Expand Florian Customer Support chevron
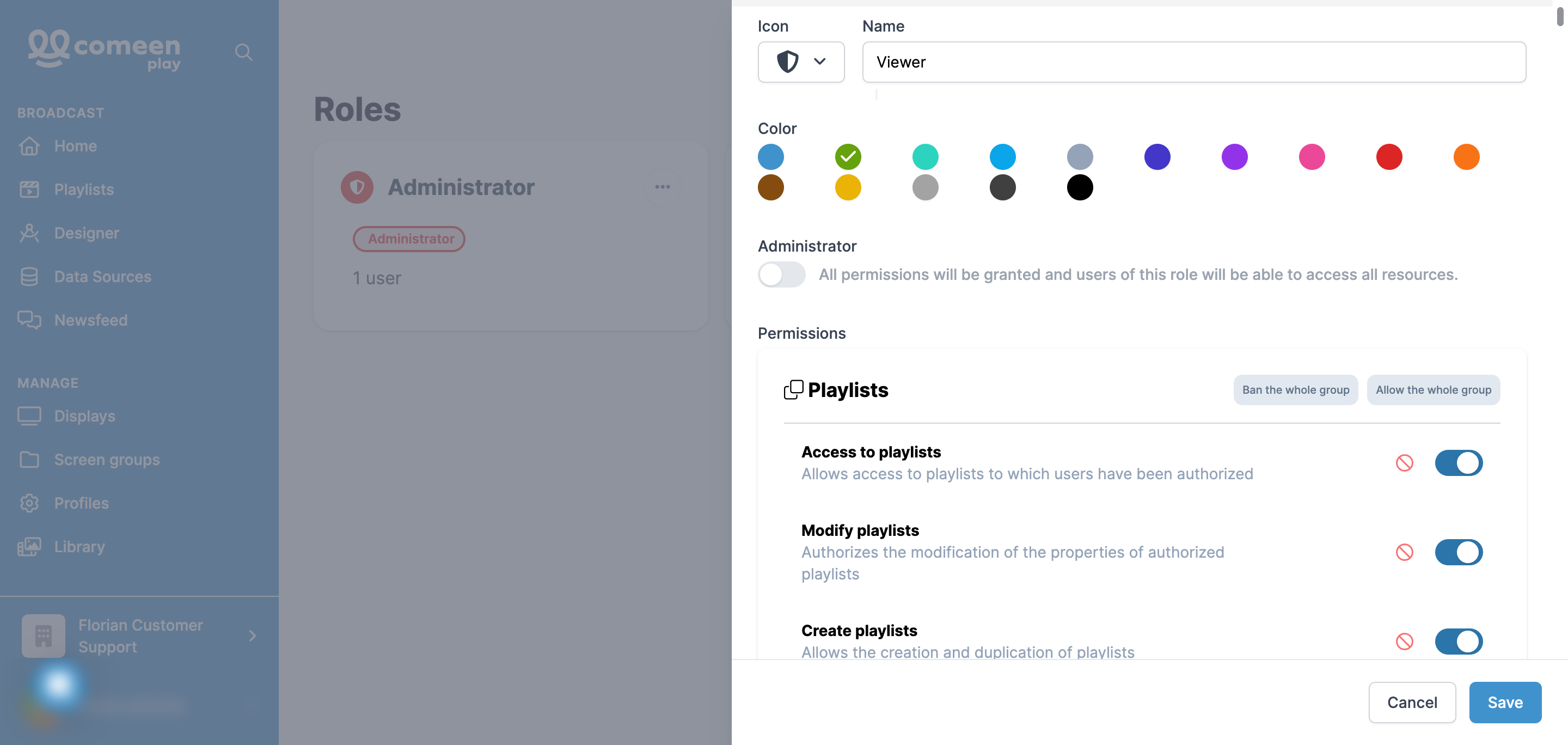The image size is (1568, 745). tap(253, 636)
